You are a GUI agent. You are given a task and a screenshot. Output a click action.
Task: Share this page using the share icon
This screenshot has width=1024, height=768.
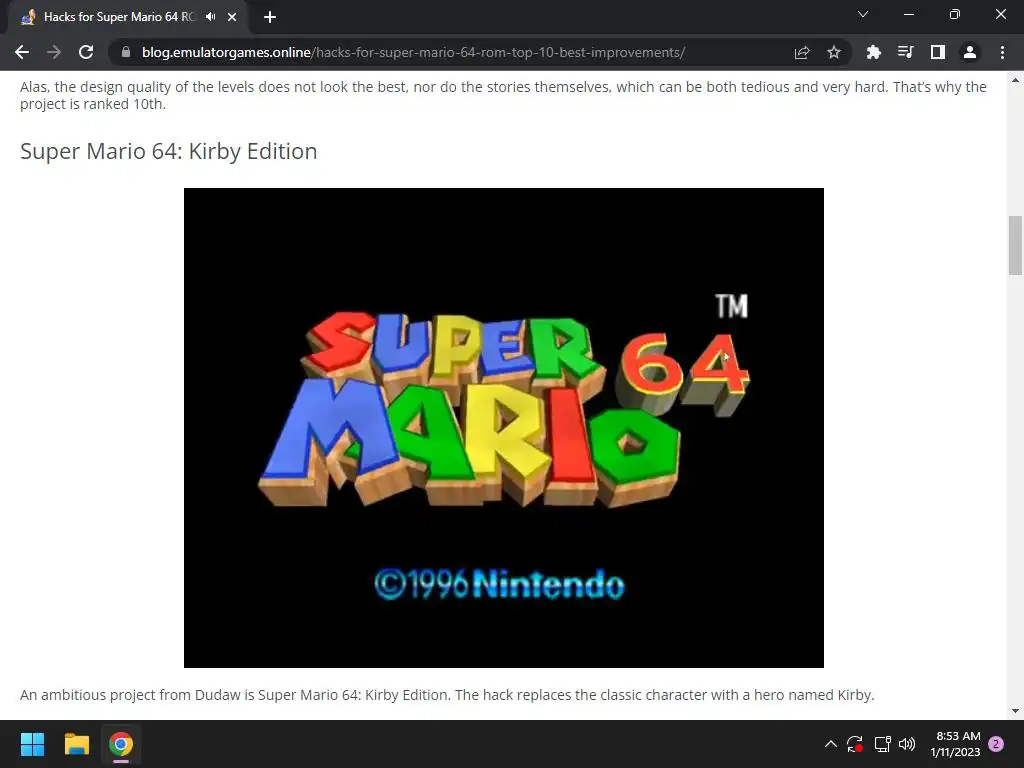pos(802,52)
